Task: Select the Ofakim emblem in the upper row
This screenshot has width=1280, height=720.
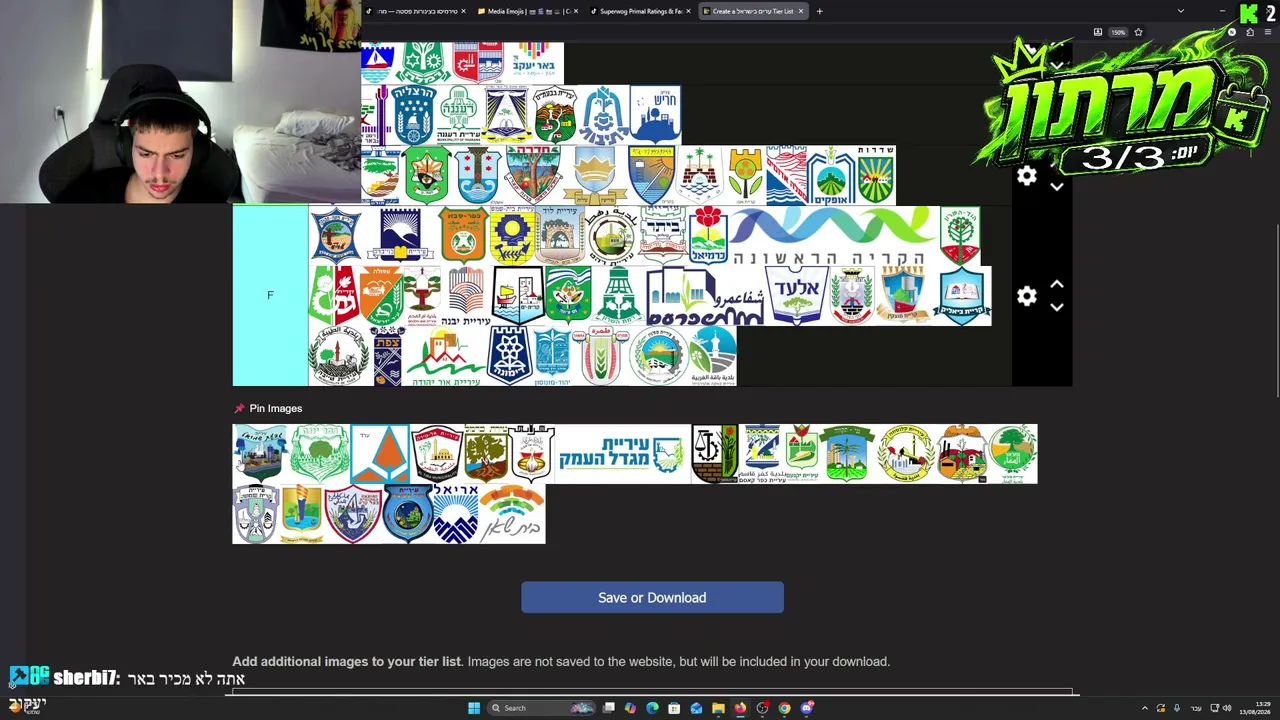Action: [x=831, y=175]
